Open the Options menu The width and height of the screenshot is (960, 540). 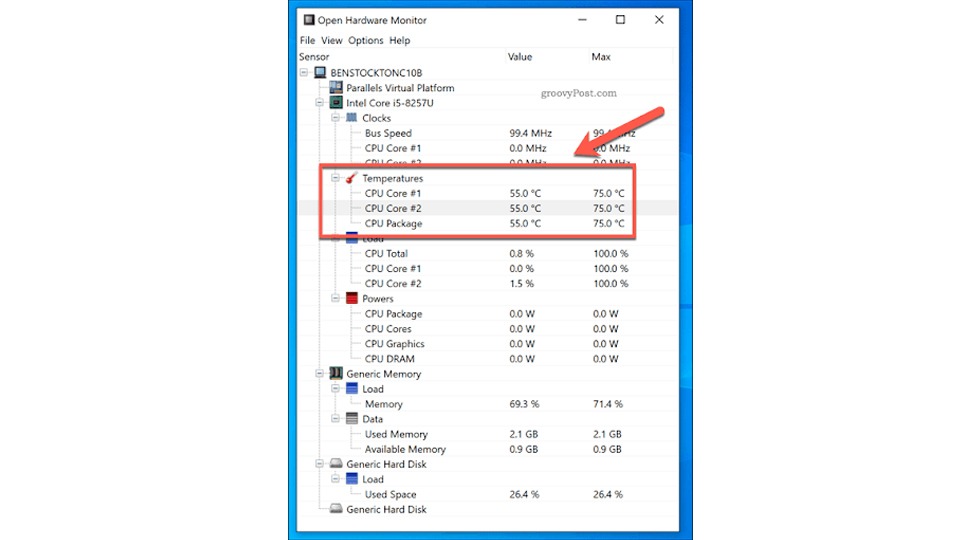click(x=365, y=41)
